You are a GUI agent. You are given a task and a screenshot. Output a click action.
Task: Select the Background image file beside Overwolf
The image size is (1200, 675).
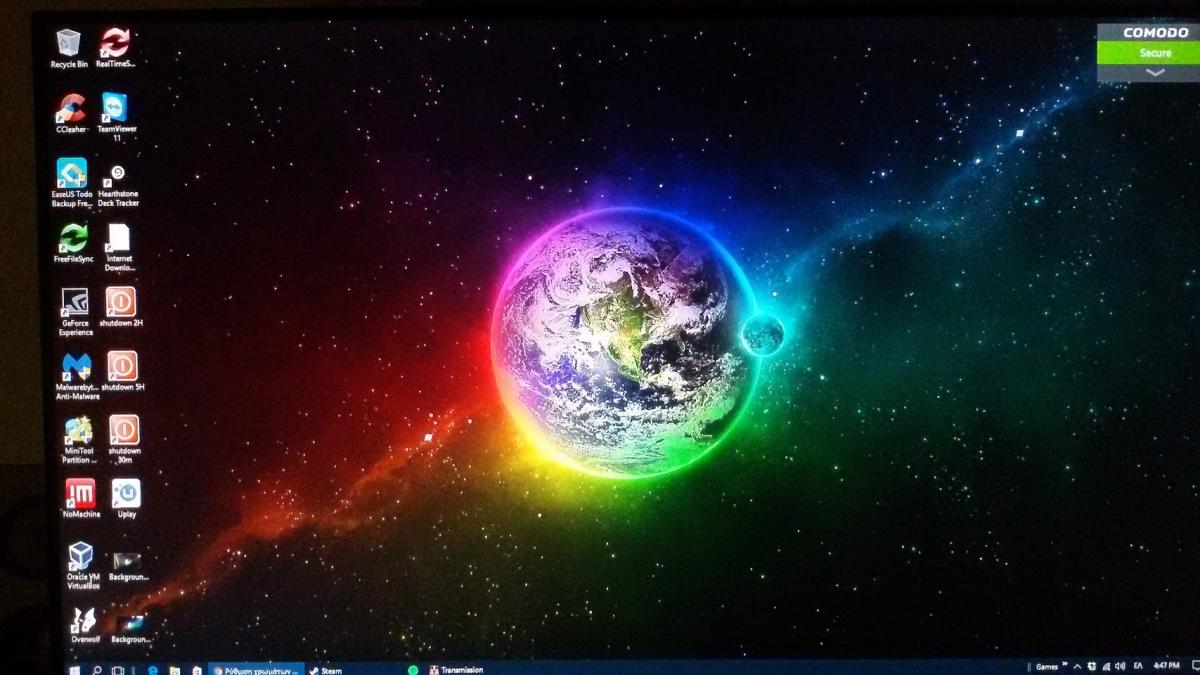tap(131, 629)
